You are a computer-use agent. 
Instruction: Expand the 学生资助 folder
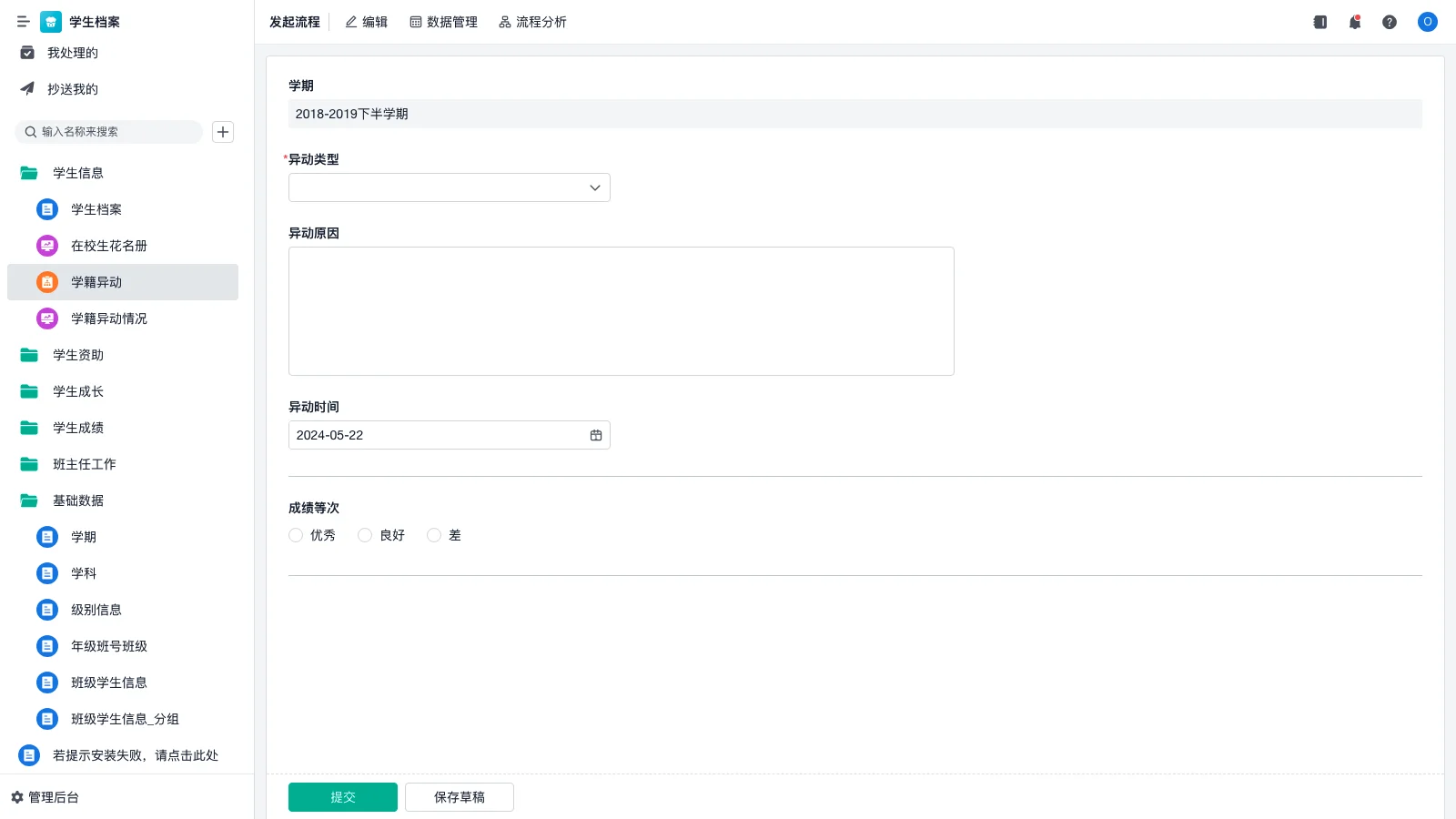pos(78,355)
